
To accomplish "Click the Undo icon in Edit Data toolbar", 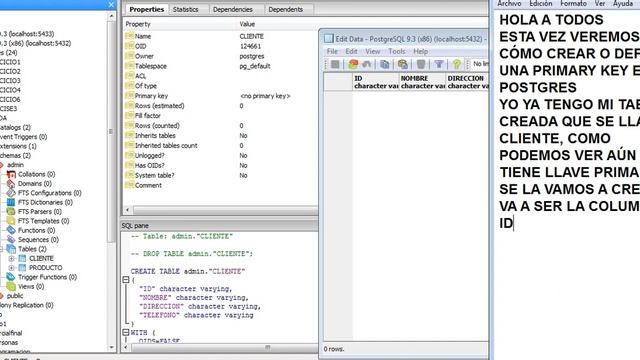I will tap(367, 64).
